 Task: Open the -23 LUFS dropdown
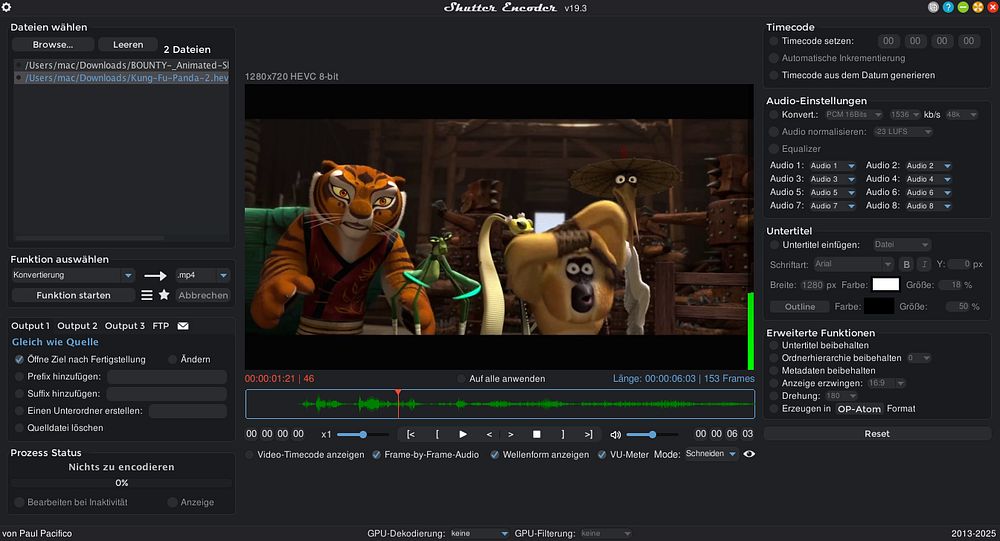tap(903, 131)
